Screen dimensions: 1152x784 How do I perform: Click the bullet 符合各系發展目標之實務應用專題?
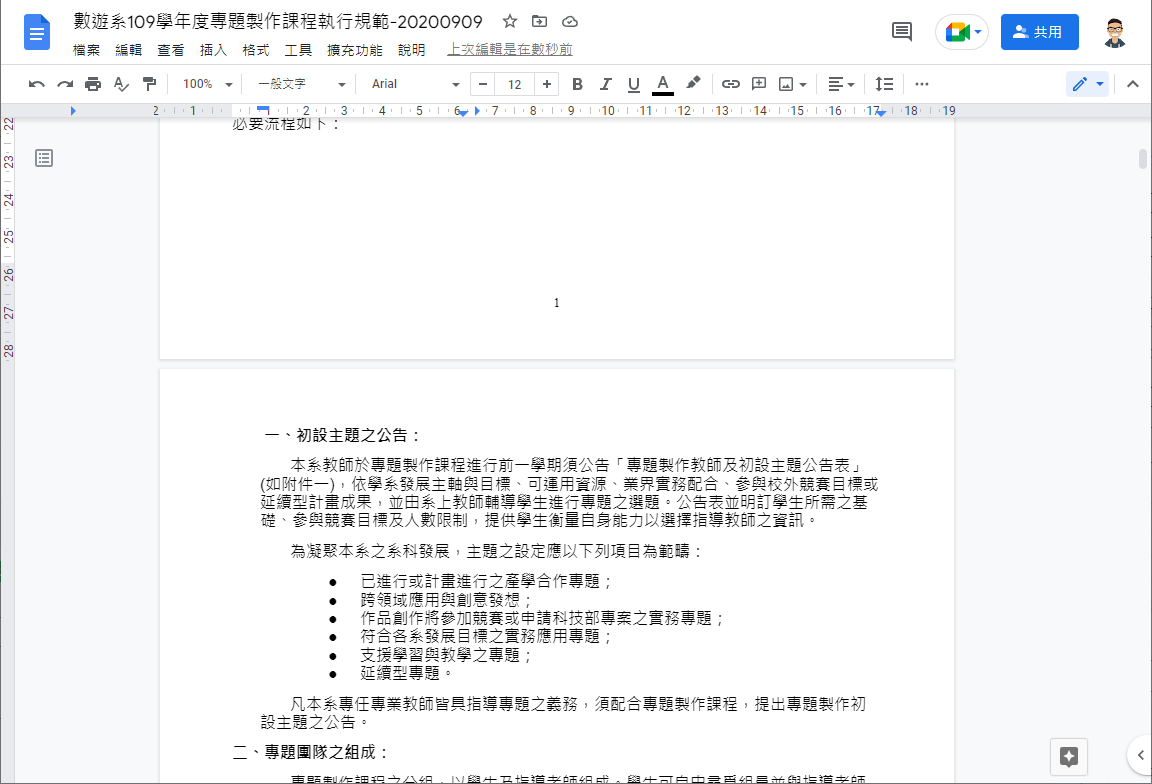pyautogui.click(x=487, y=636)
